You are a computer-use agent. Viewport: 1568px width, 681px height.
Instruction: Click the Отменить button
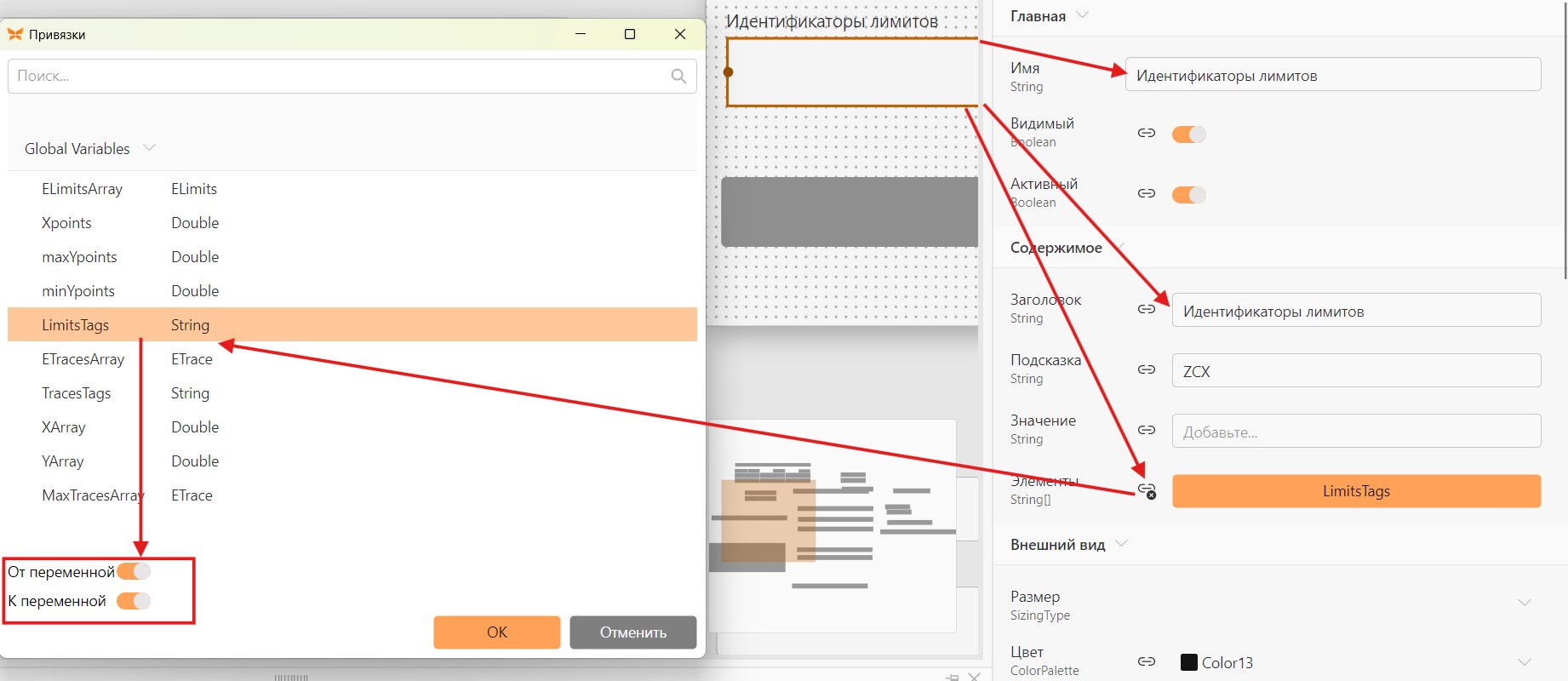click(x=633, y=632)
